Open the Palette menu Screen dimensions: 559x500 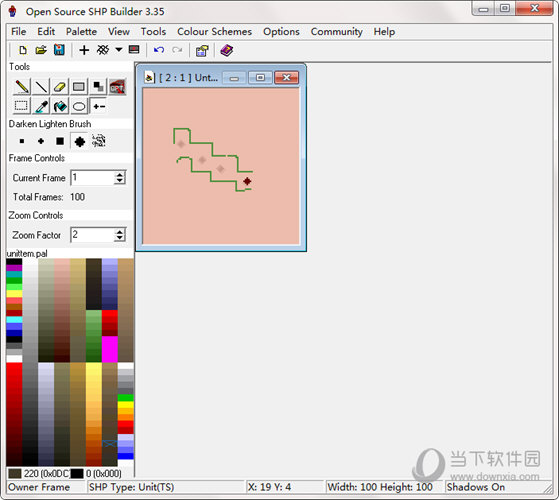click(81, 32)
